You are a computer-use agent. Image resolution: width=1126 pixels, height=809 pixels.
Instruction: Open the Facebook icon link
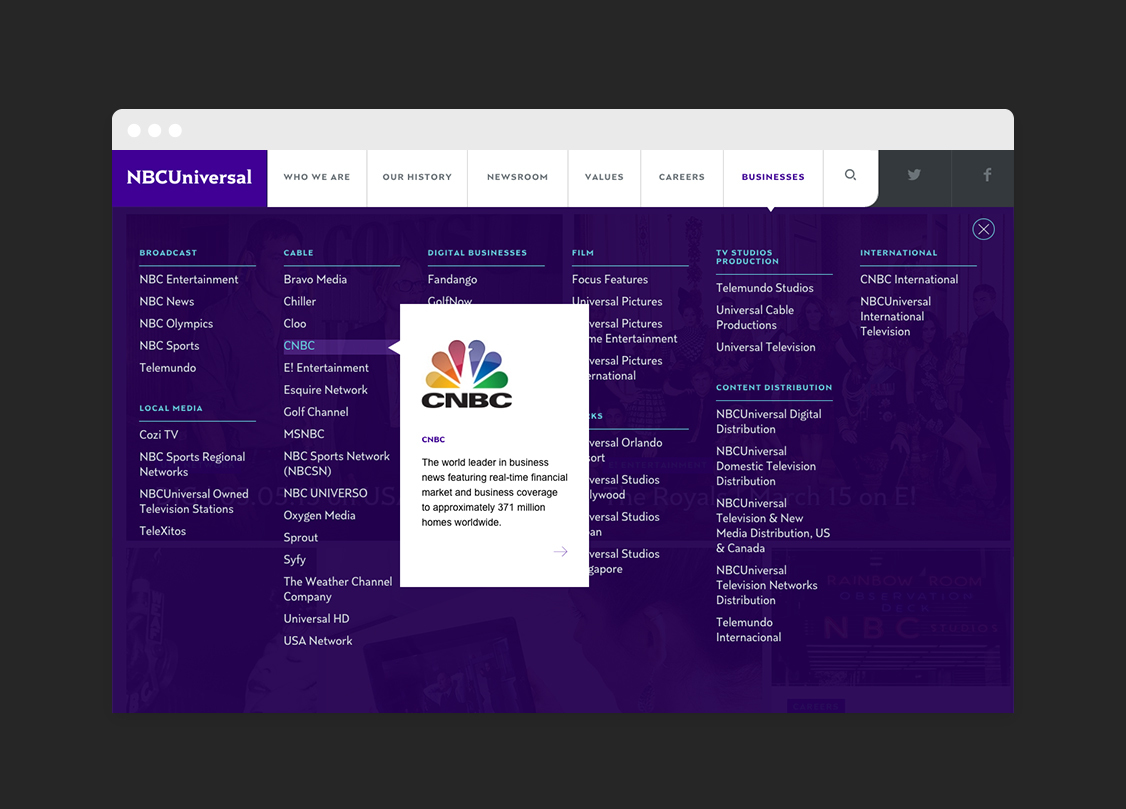987,175
